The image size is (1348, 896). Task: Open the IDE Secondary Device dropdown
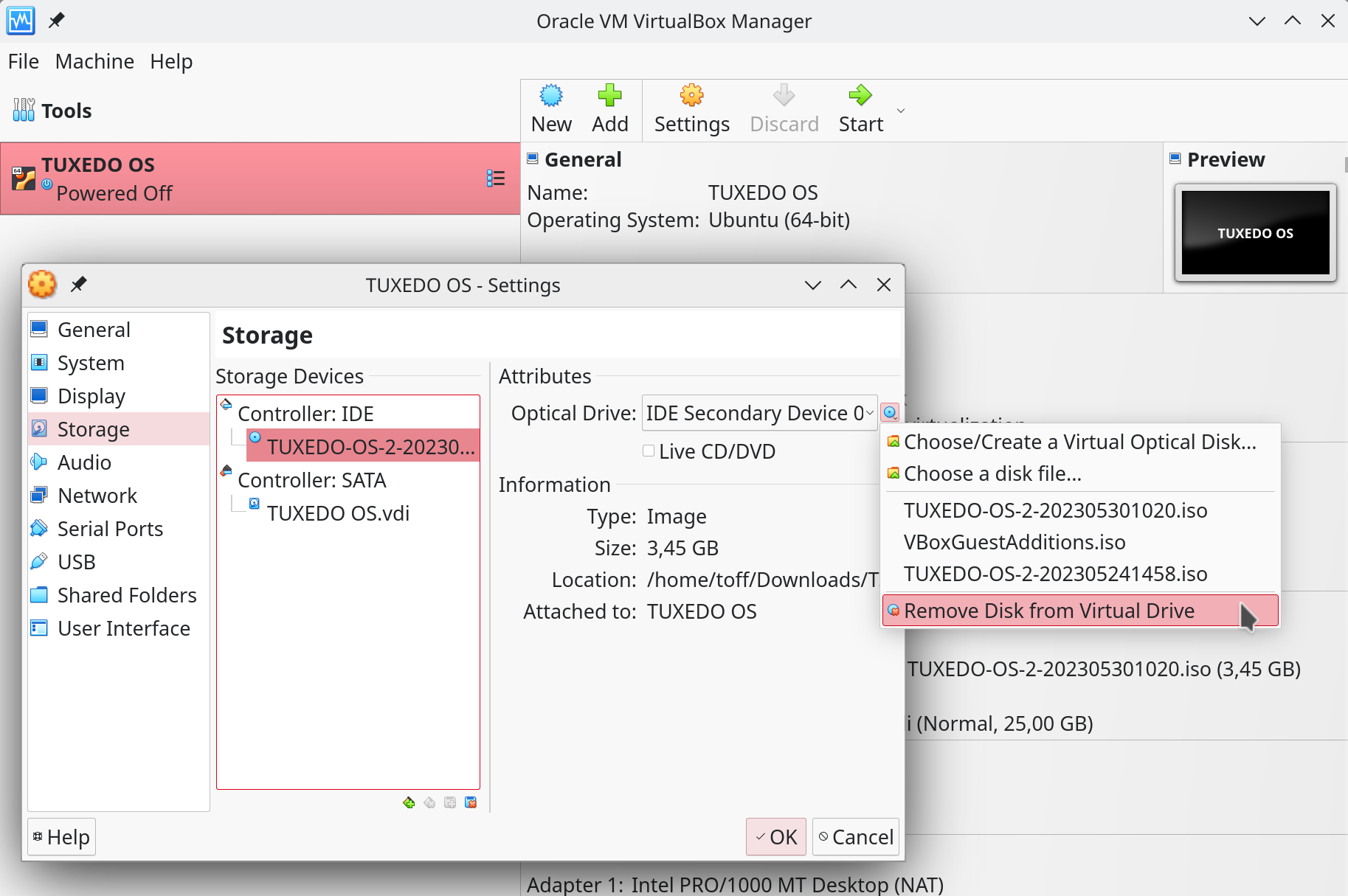coord(759,413)
